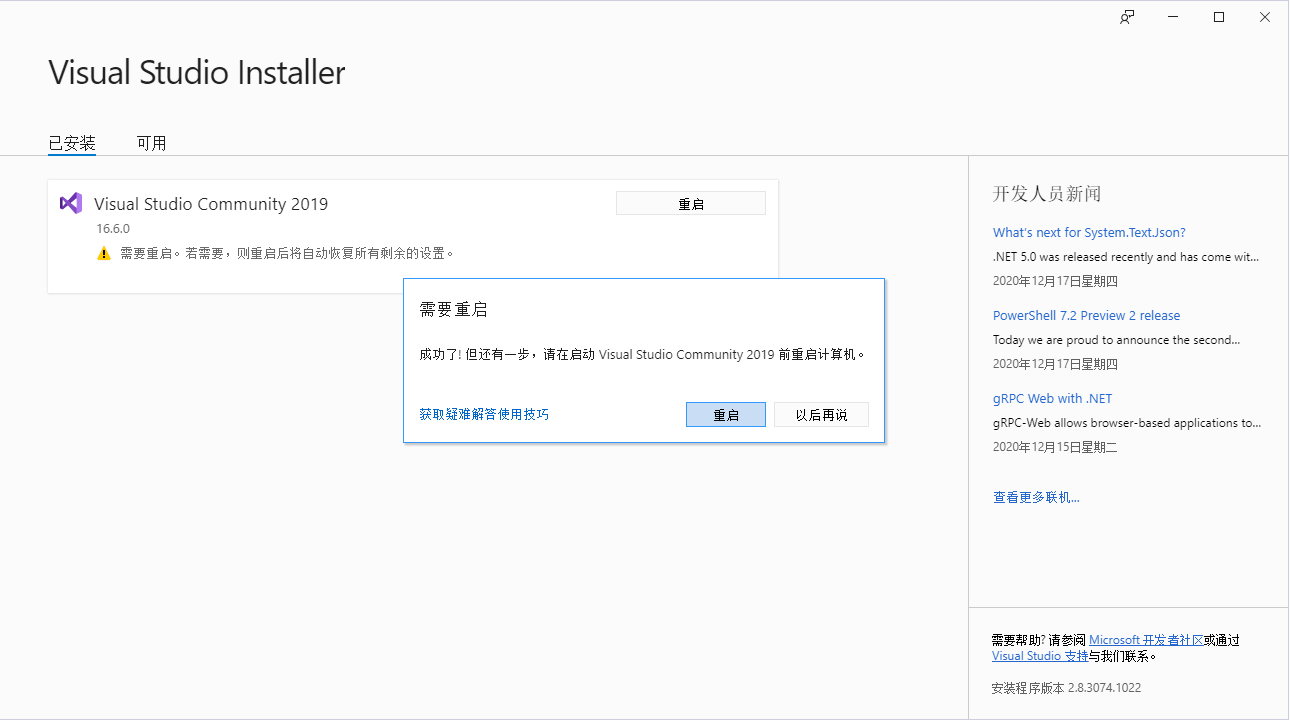Screen dimensions: 1290x720
Task: Open gRPC Web with .NET news link
Action: [x=1052, y=398]
